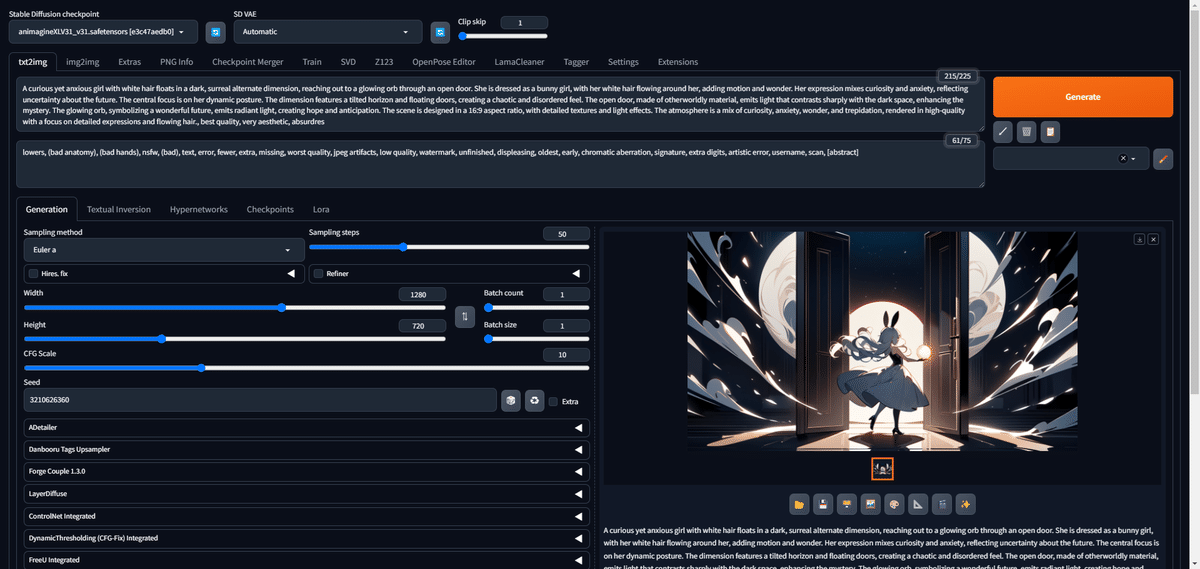Expand the Refiner section arrow
The image size is (1200, 569).
tap(577, 273)
